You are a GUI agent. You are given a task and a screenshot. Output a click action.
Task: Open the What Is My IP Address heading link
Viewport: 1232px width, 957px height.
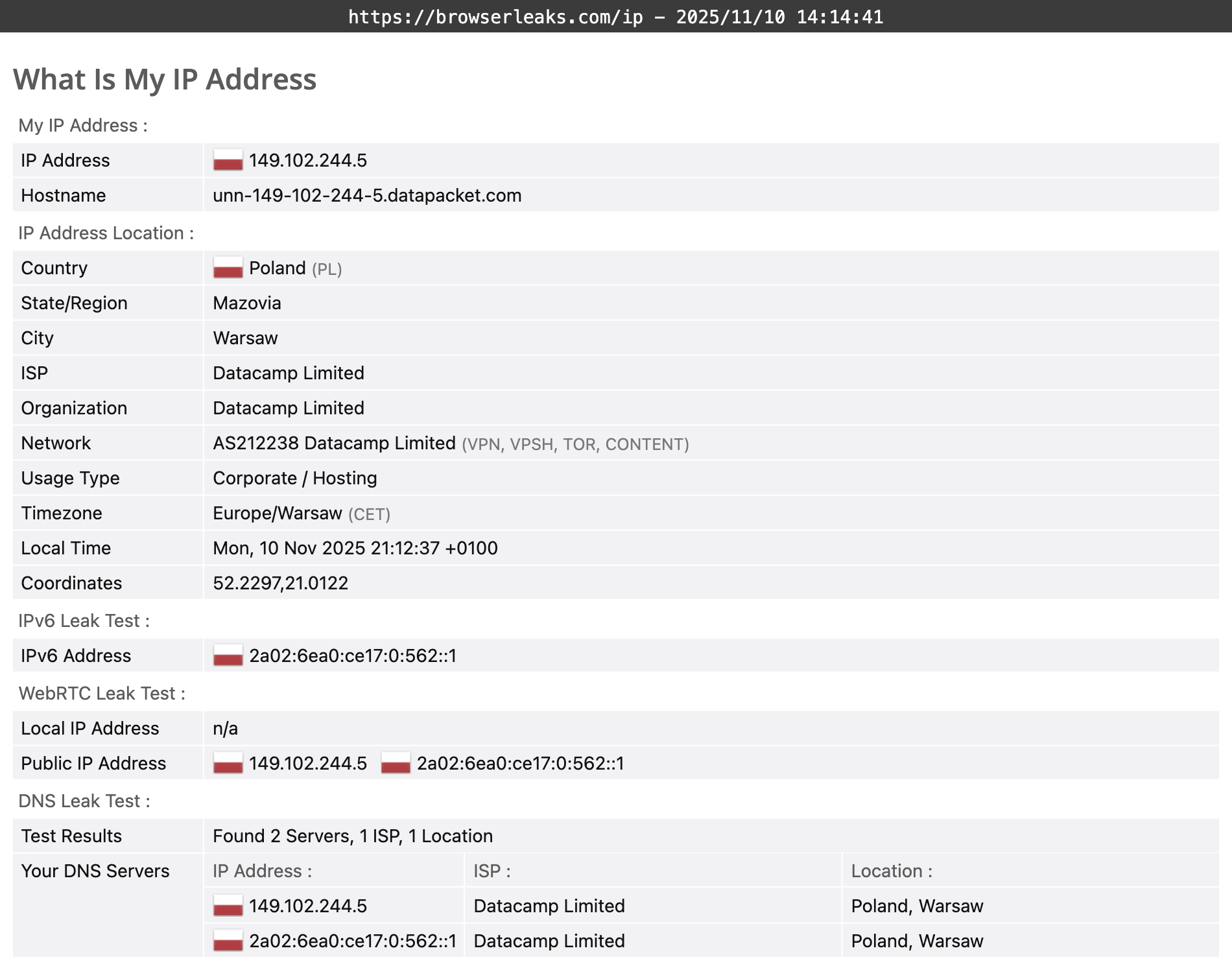(x=165, y=79)
